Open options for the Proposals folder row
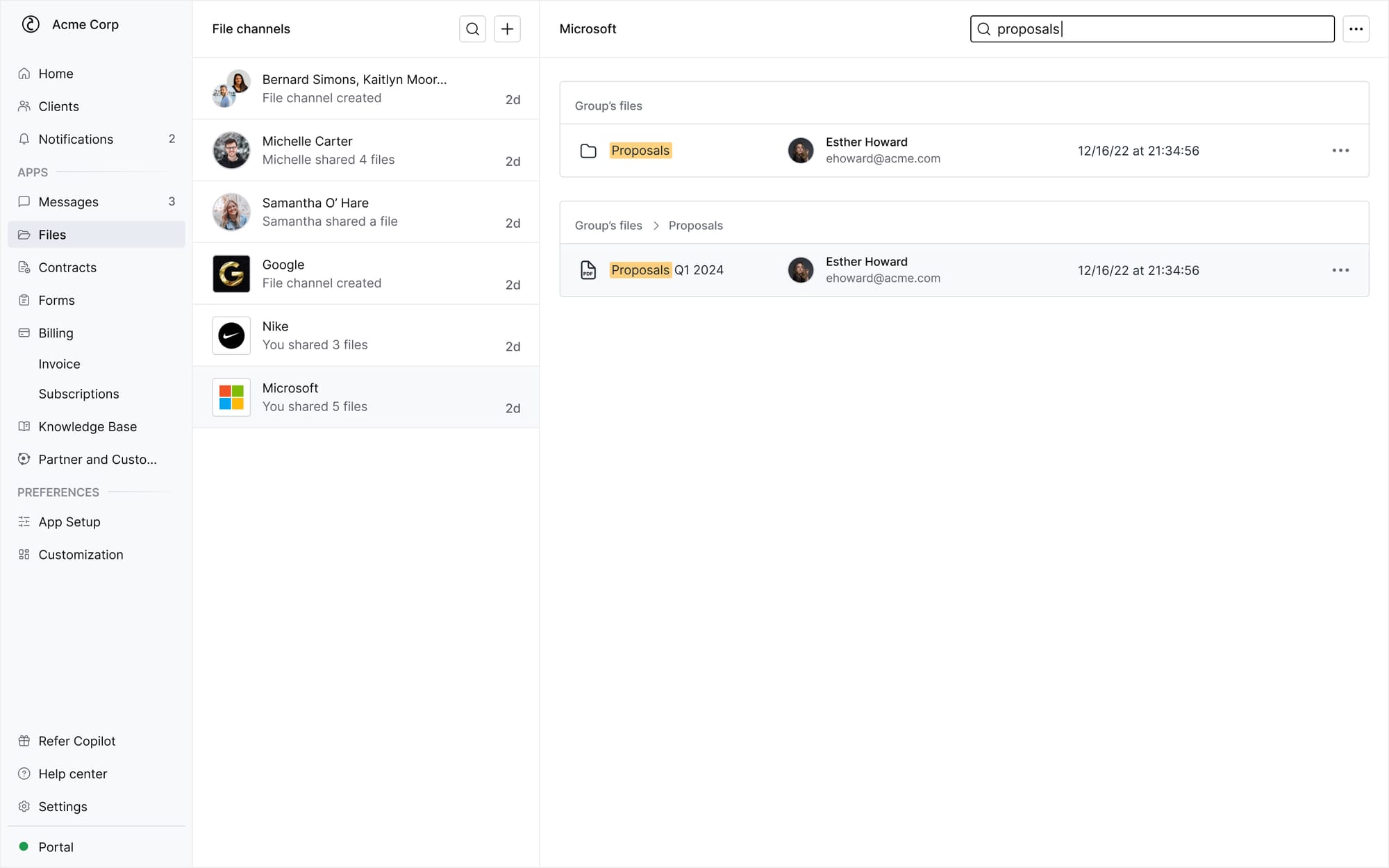Viewport: 1389px width, 868px height. click(x=1340, y=151)
